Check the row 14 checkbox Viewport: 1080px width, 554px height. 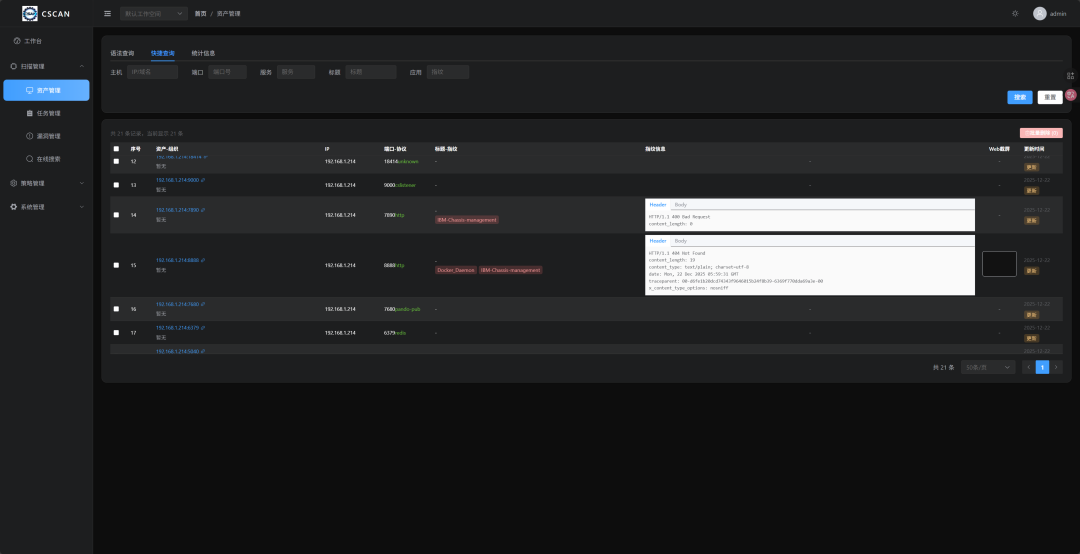point(116,215)
